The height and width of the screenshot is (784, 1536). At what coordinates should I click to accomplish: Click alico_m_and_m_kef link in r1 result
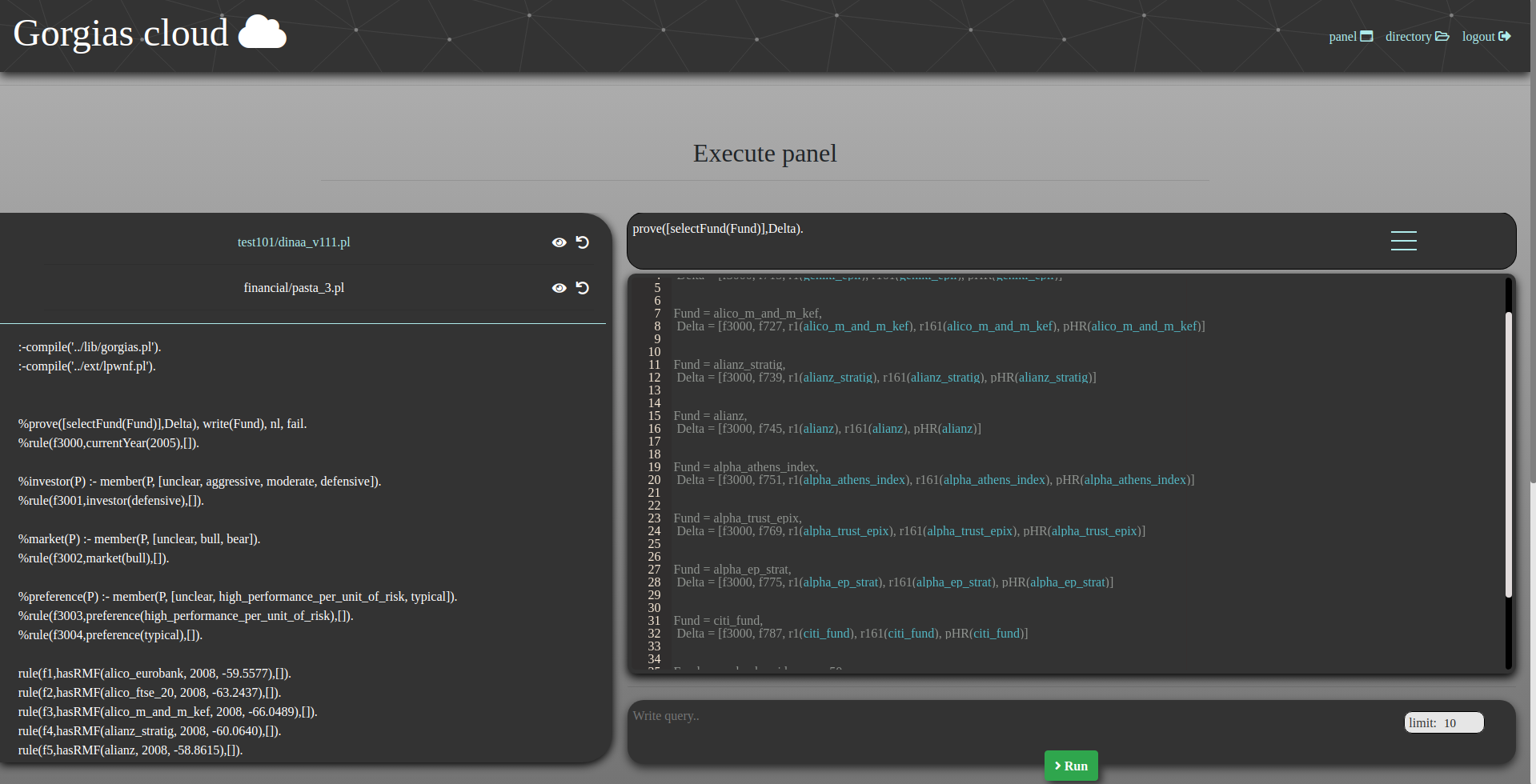coord(856,326)
